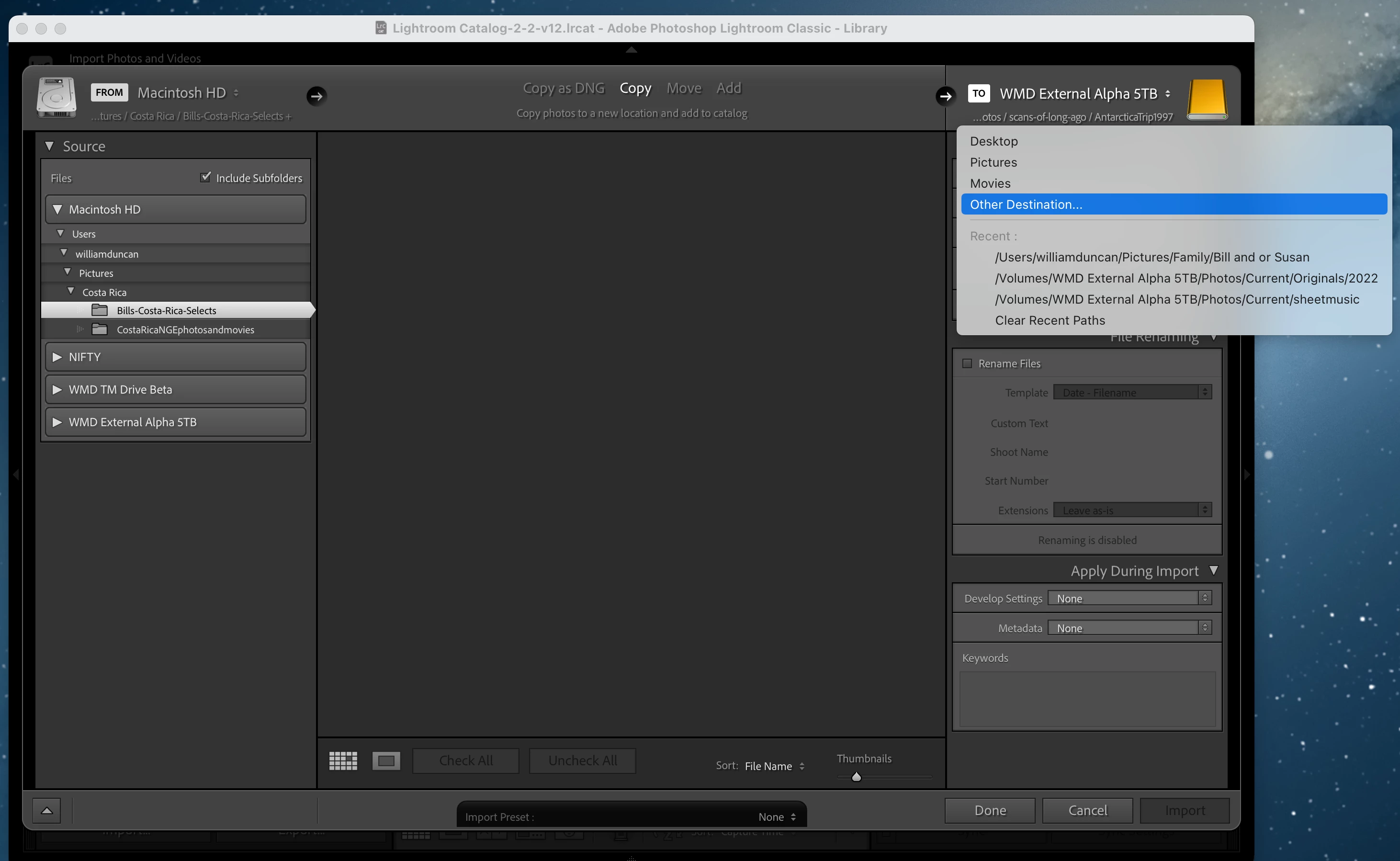This screenshot has width=1400, height=861.
Task: Switch to grid view icon
Action: 343,761
